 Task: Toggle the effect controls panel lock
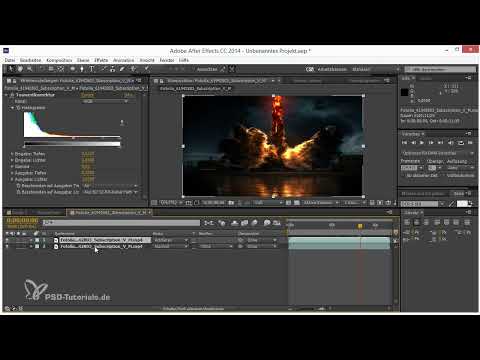15,81
